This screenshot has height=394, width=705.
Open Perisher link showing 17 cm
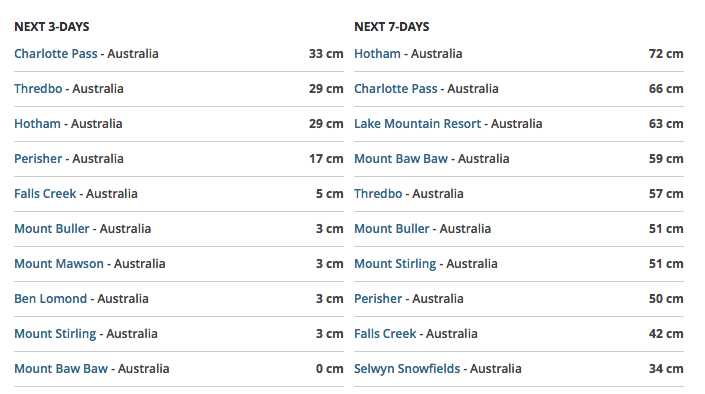[x=38, y=159]
